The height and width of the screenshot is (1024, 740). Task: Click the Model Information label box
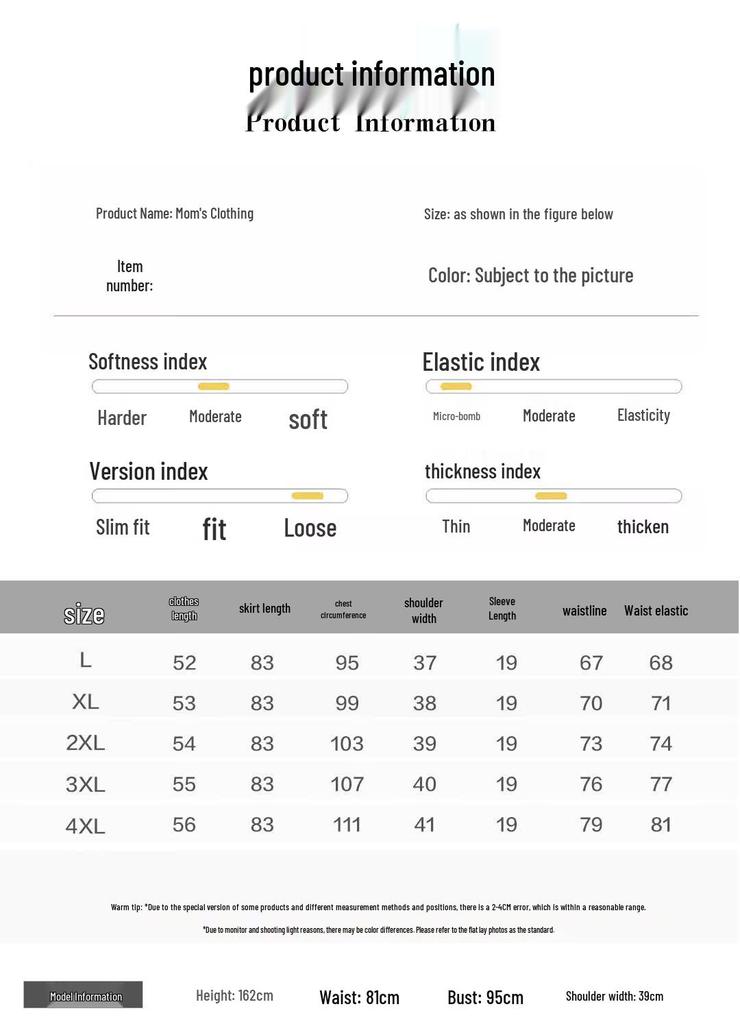pyautogui.click(x=83, y=995)
